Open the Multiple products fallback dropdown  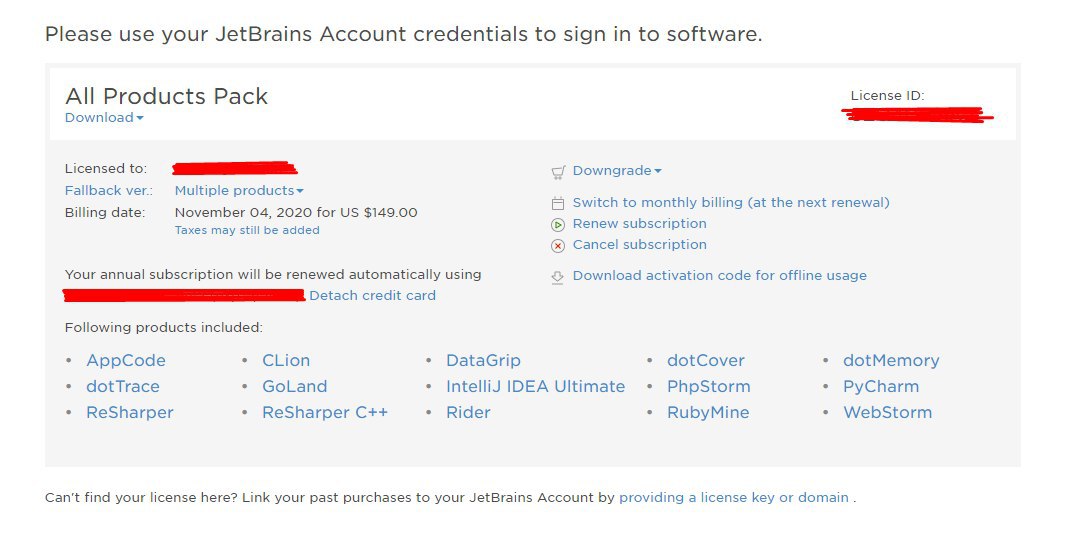tap(239, 191)
